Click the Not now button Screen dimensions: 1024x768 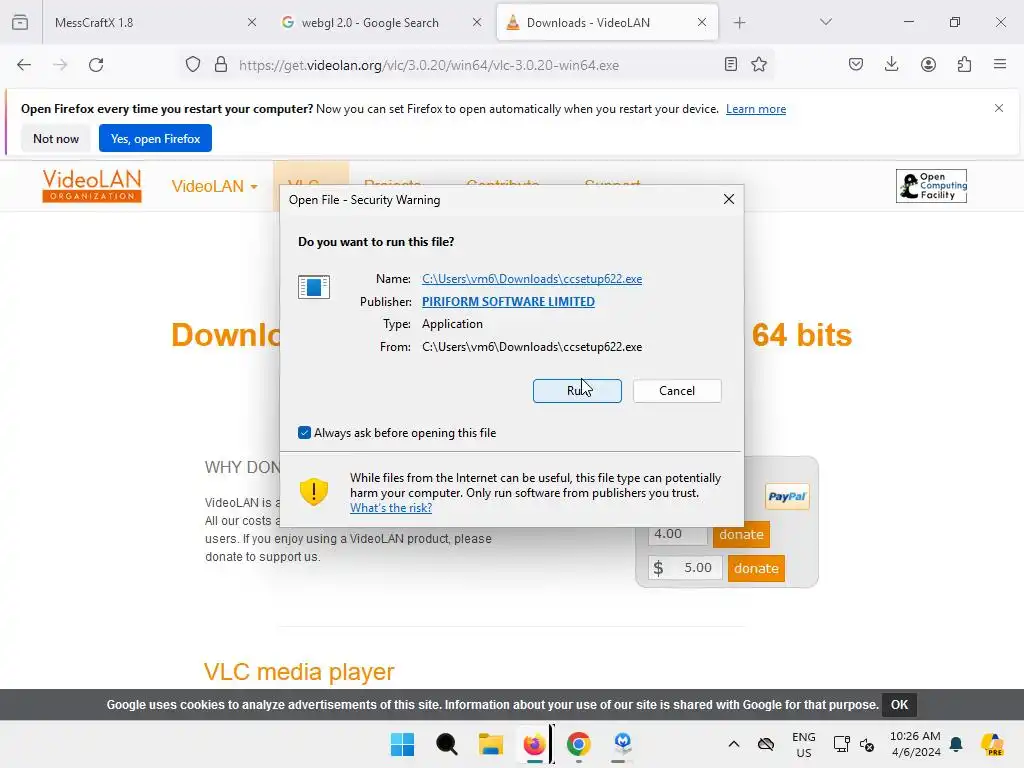56,138
